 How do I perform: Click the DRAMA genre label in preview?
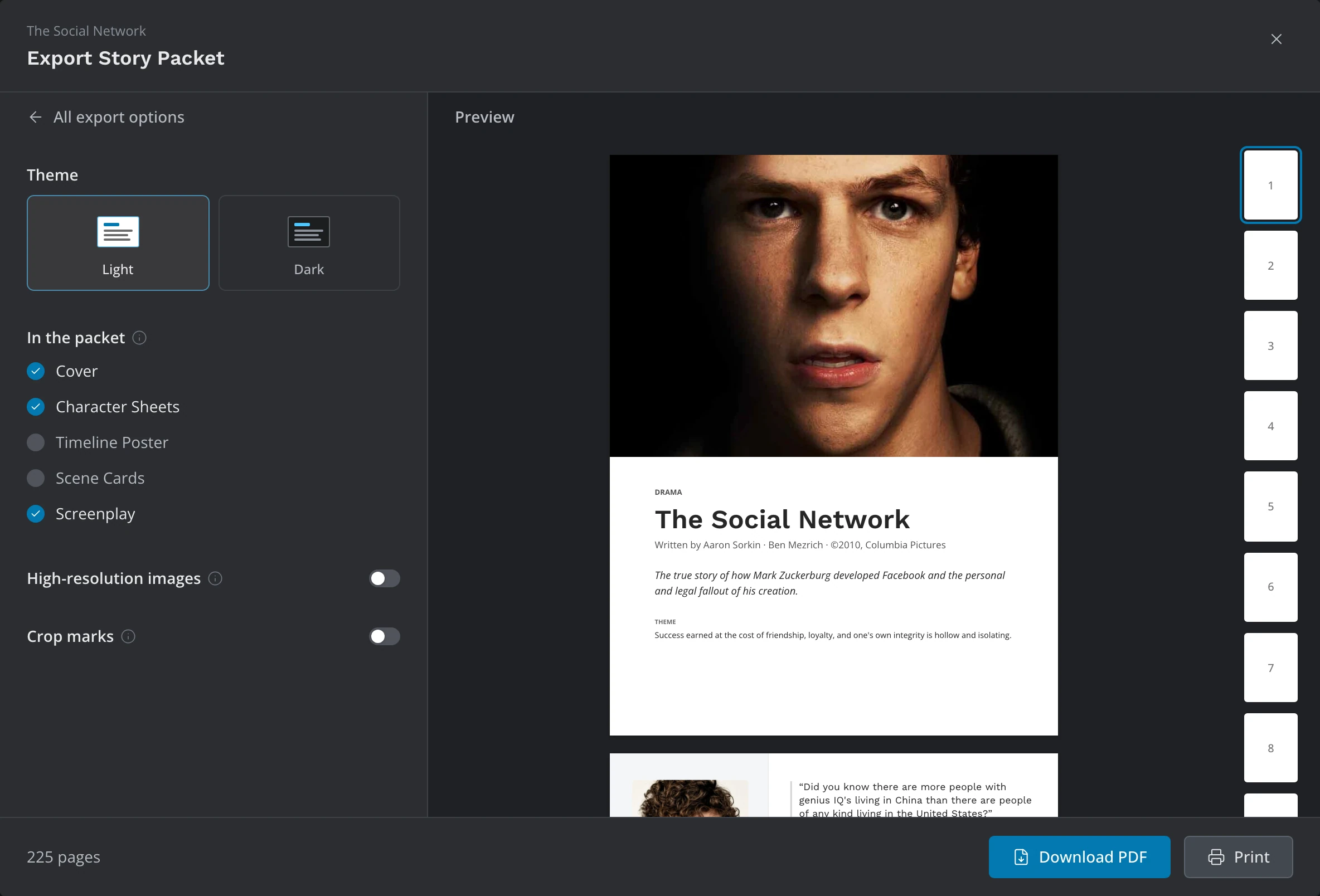(668, 492)
